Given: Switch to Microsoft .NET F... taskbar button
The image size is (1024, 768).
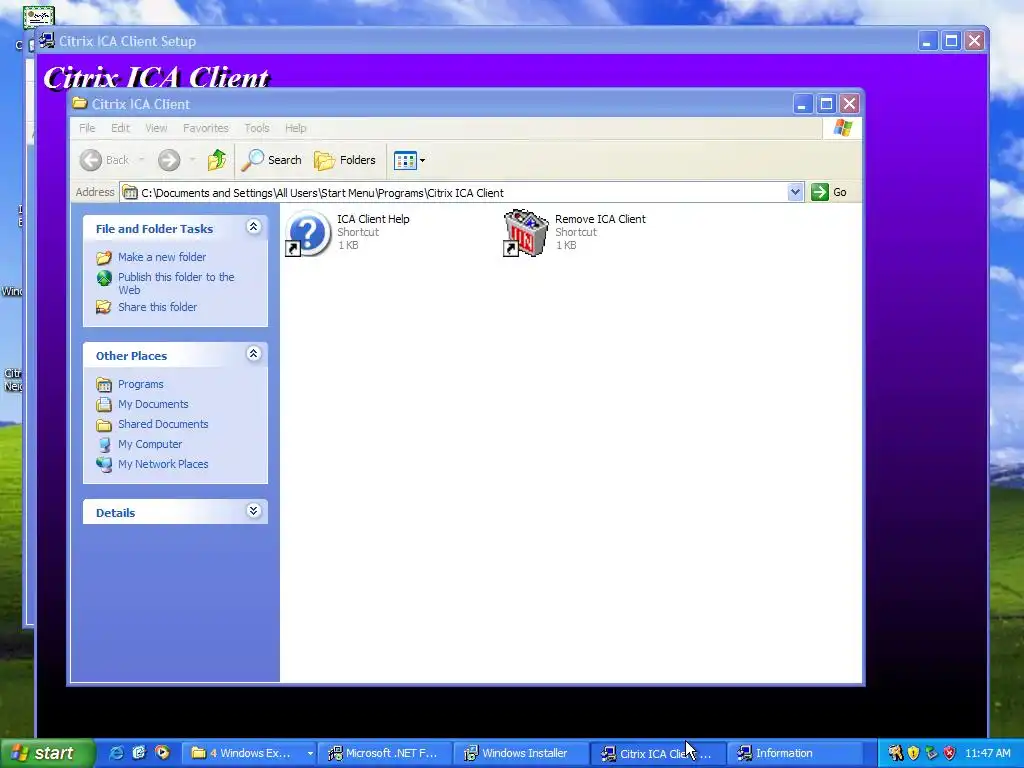Looking at the screenshot, I should [385, 753].
